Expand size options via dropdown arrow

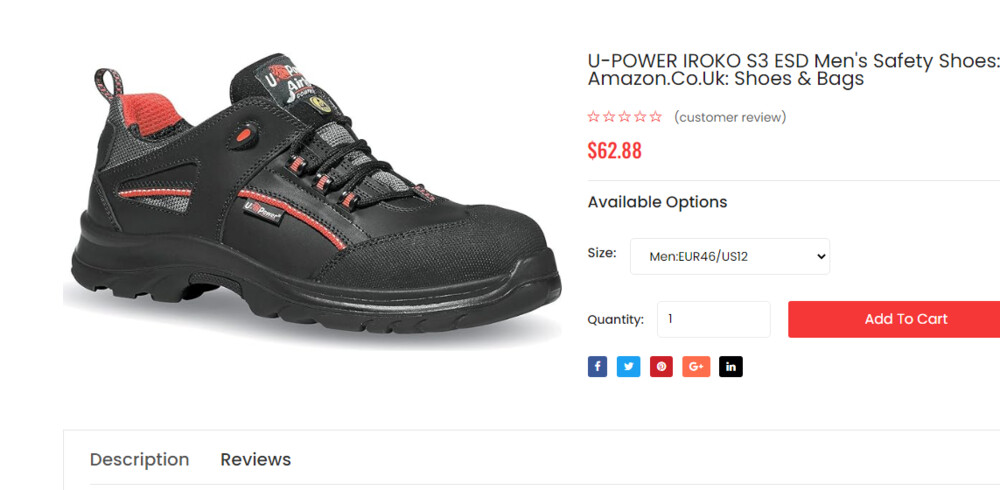click(821, 256)
